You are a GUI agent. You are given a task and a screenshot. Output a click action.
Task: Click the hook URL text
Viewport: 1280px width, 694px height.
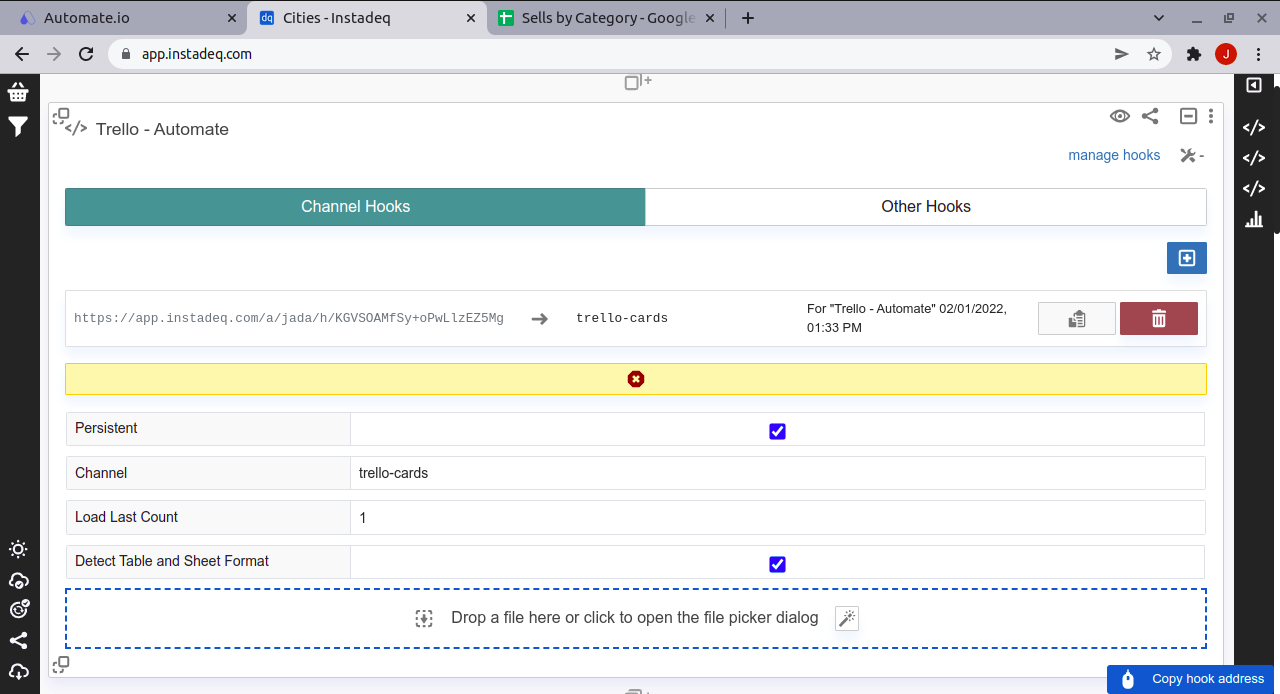(289, 318)
